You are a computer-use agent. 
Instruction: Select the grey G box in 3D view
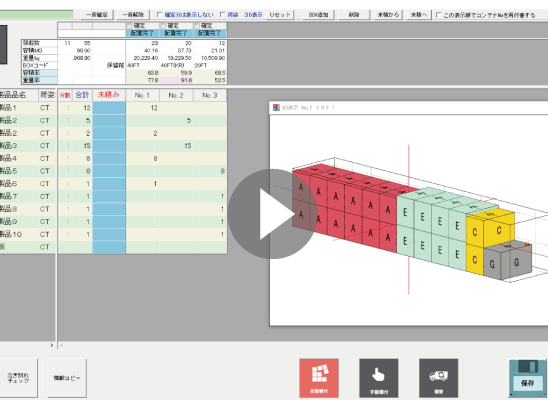517,262
